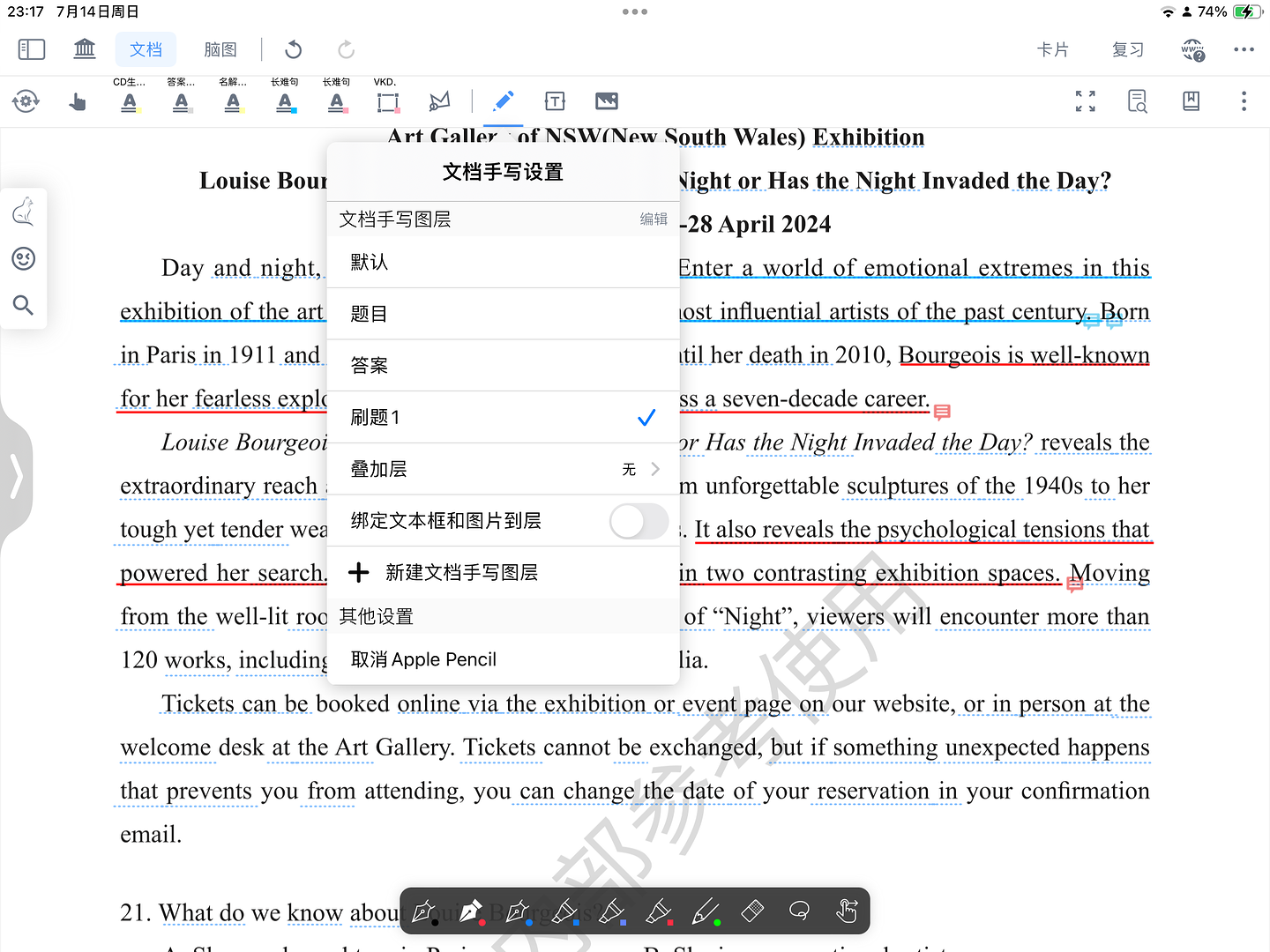The width and height of the screenshot is (1270, 952).
Task: Open the library building icon
Action: (85, 48)
